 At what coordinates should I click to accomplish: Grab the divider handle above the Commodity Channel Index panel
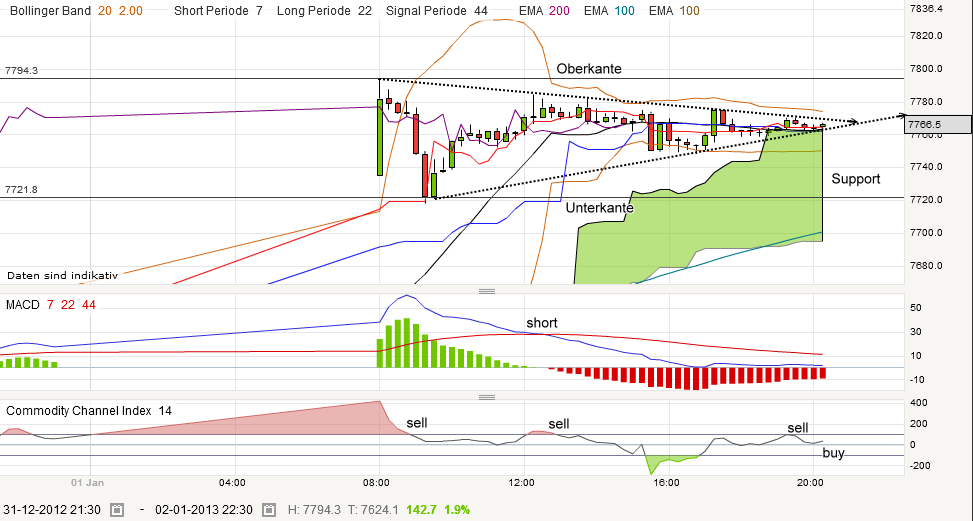487,398
